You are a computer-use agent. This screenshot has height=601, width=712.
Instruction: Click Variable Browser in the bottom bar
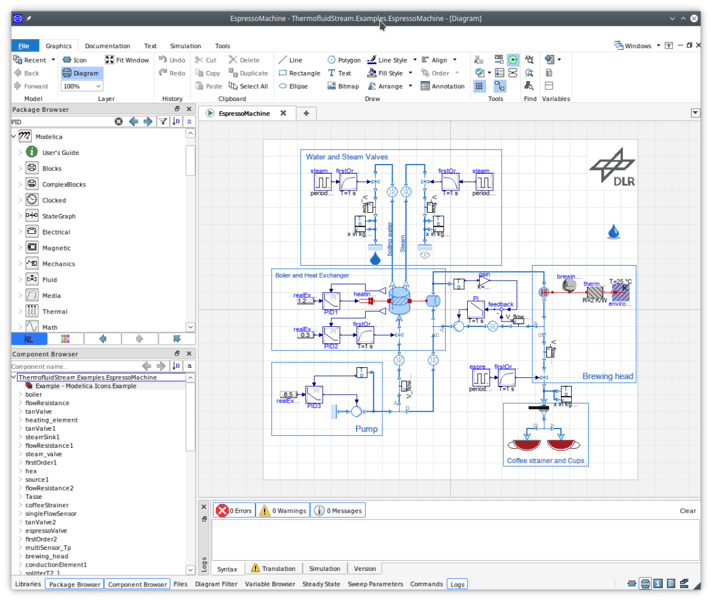coord(270,584)
